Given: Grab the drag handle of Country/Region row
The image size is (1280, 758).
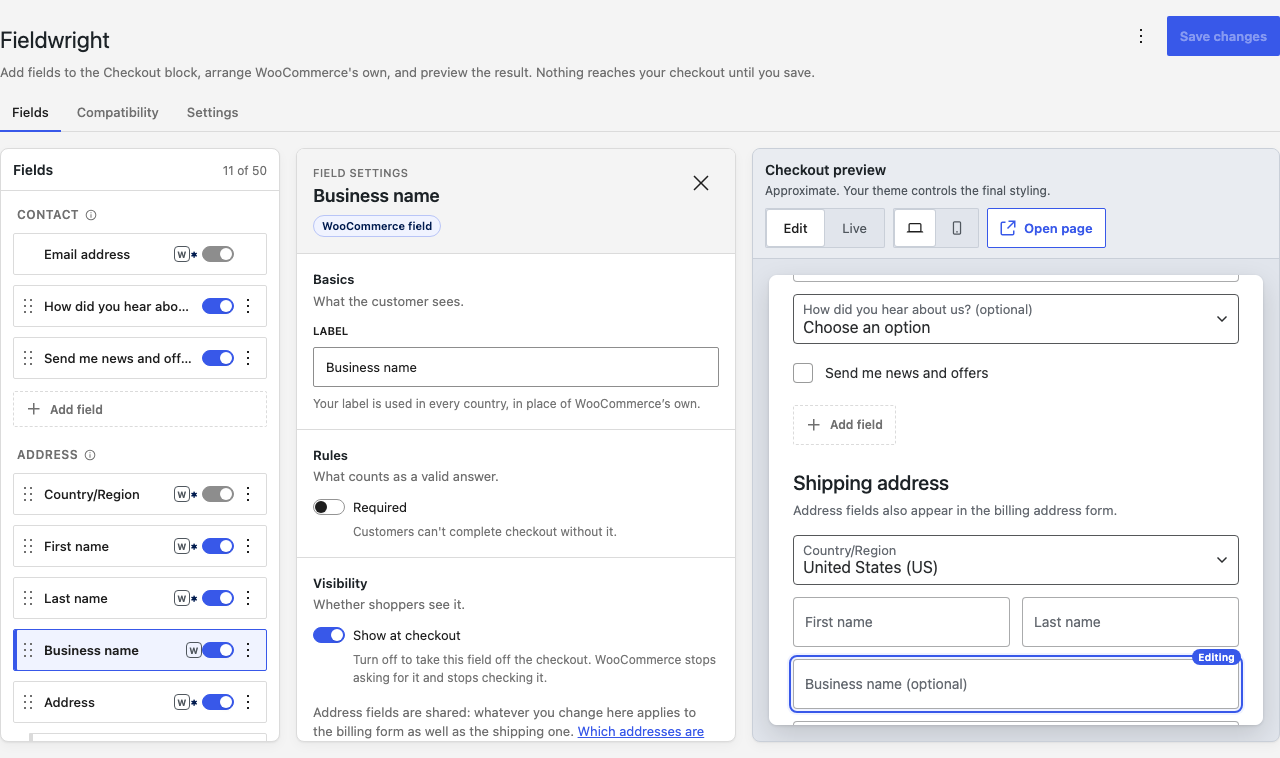Looking at the screenshot, I should [x=28, y=494].
